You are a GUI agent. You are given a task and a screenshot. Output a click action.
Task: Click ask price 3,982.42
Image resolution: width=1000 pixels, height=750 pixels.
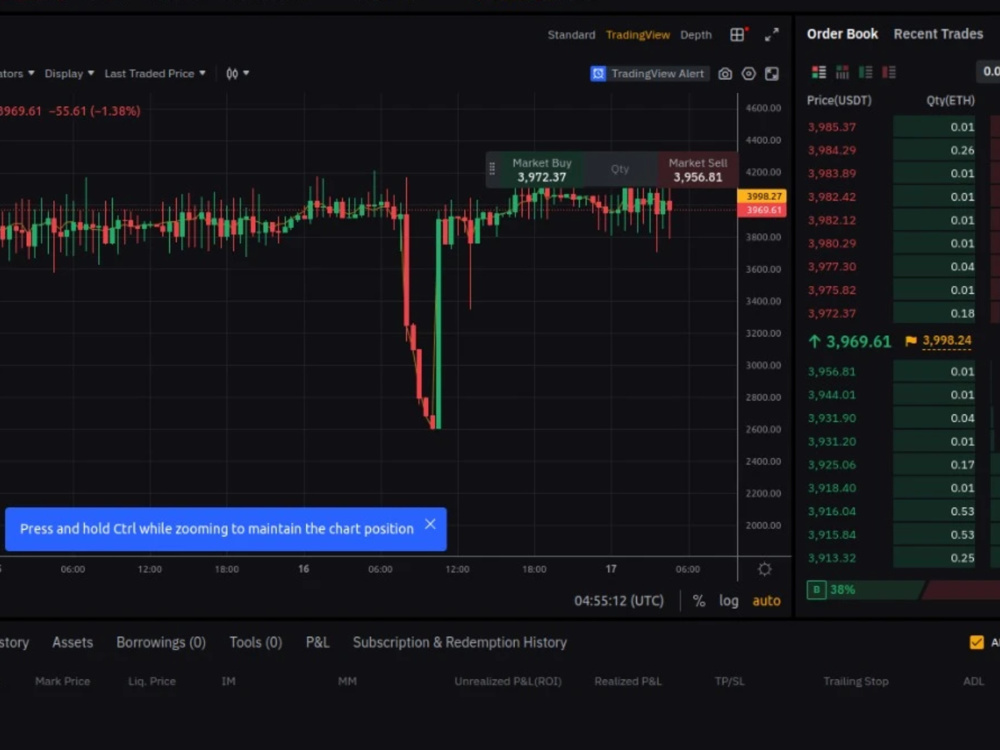832,197
